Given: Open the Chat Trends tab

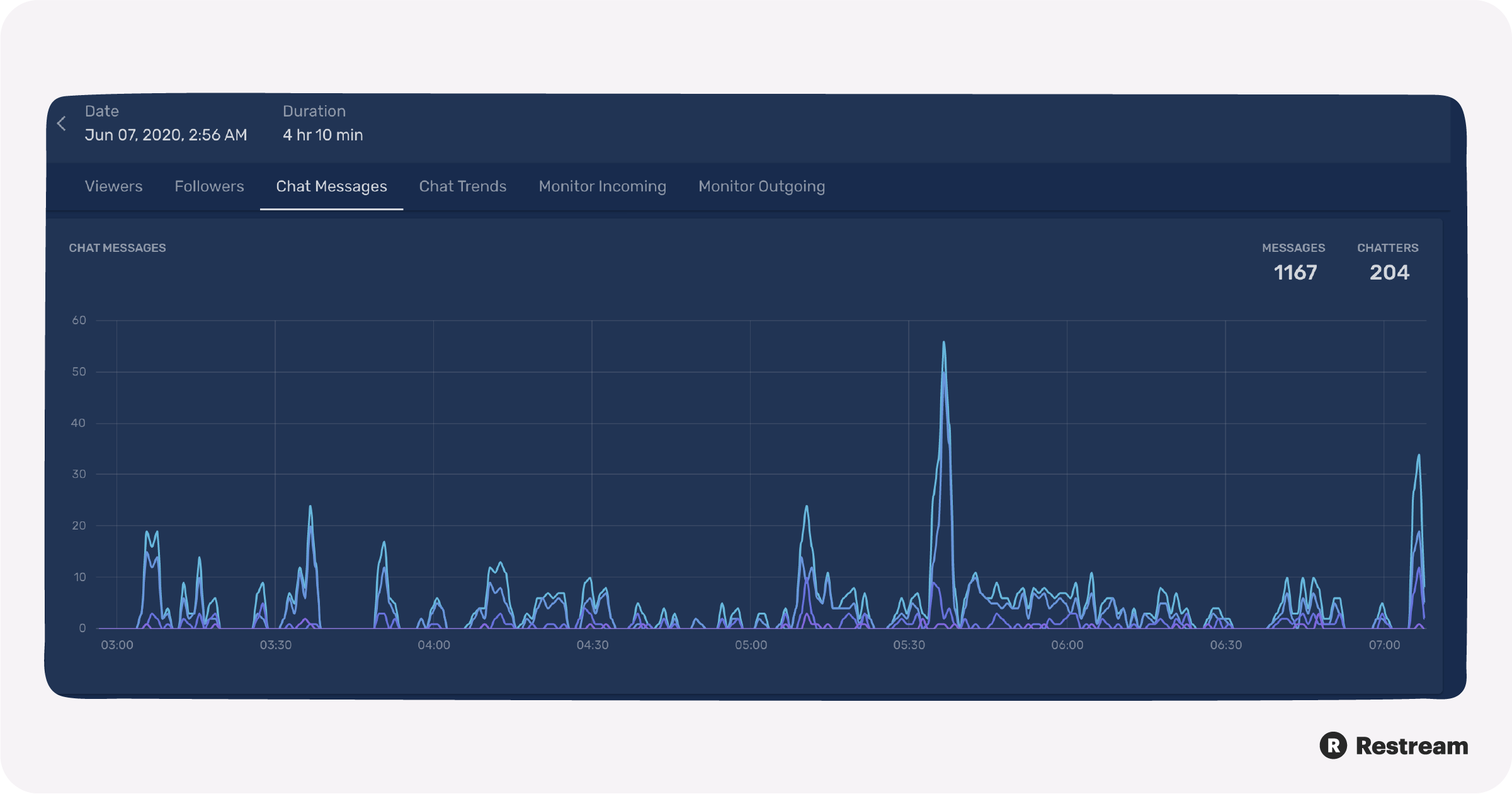Looking at the screenshot, I should coord(462,186).
